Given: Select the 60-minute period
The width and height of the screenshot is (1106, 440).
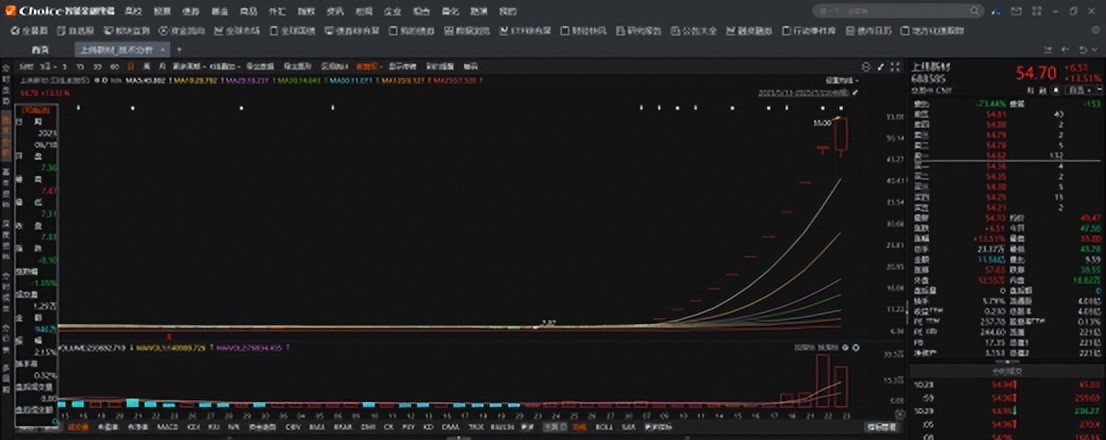Looking at the screenshot, I should pos(115,66).
